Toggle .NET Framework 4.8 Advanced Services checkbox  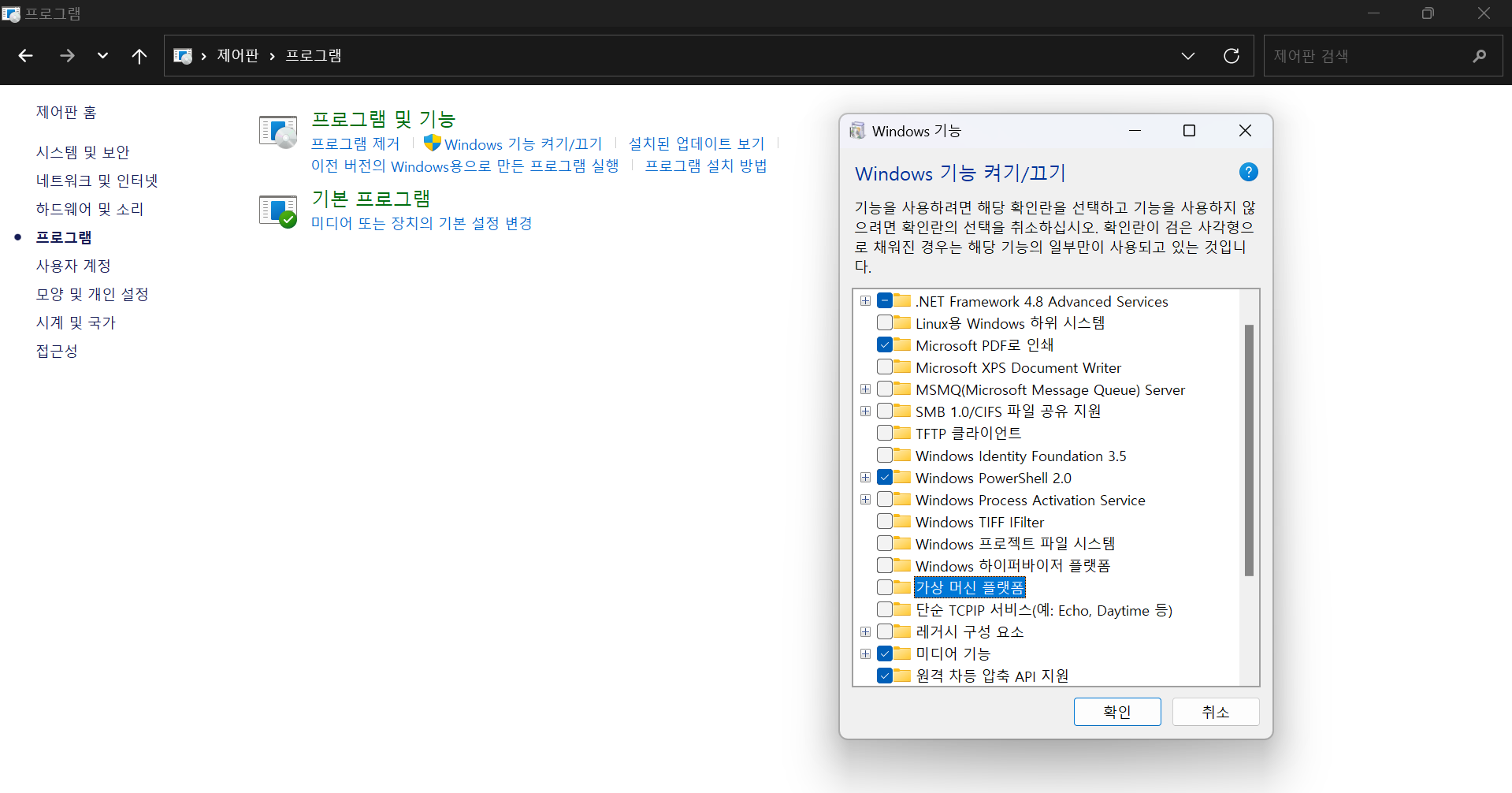point(885,300)
